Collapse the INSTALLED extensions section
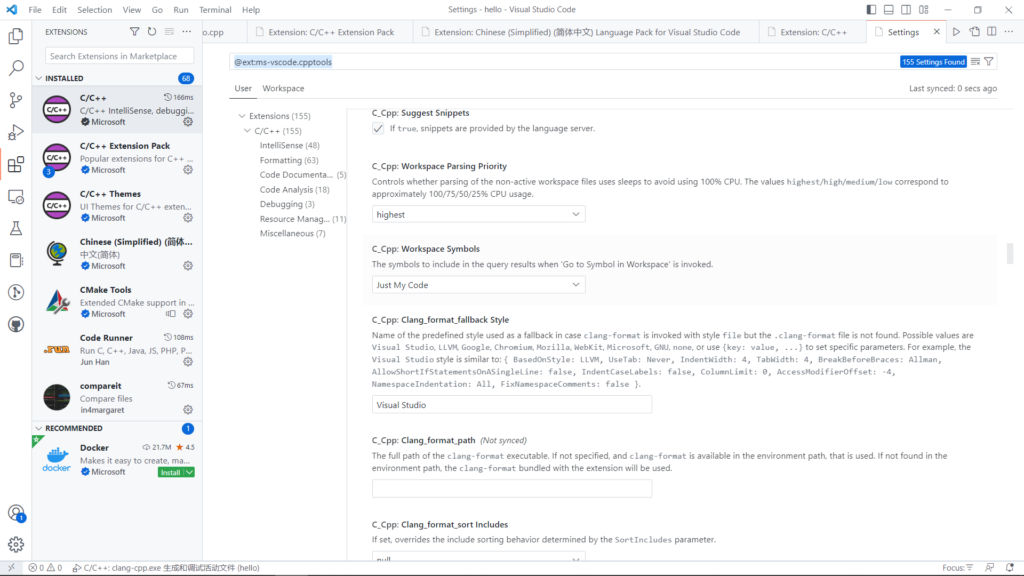The image size is (1024, 576). pos(40,78)
